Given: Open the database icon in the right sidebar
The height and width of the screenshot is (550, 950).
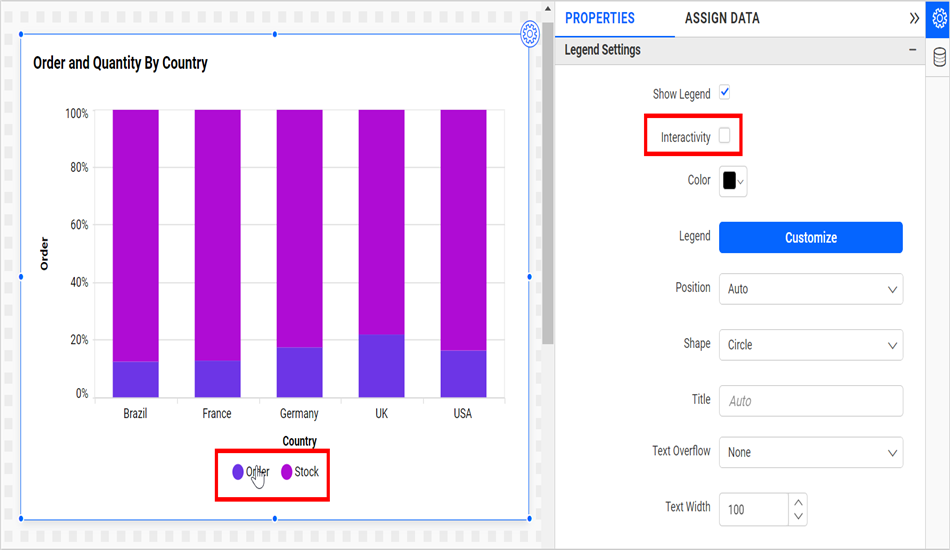Looking at the screenshot, I should [x=939, y=57].
